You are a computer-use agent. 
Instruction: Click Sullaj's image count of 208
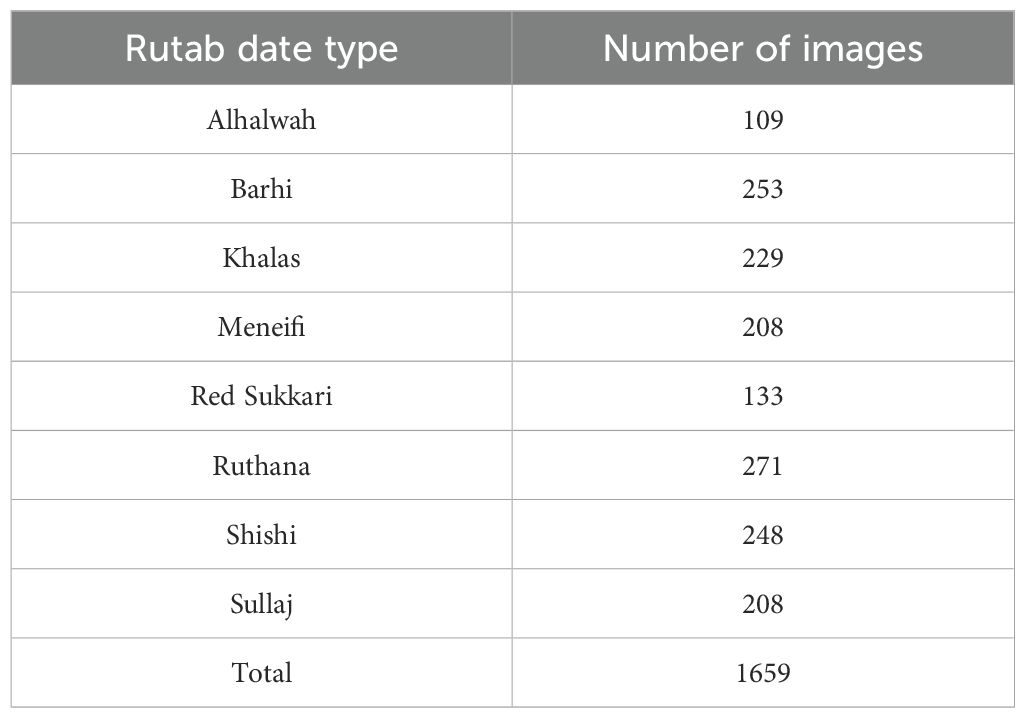[x=763, y=604]
